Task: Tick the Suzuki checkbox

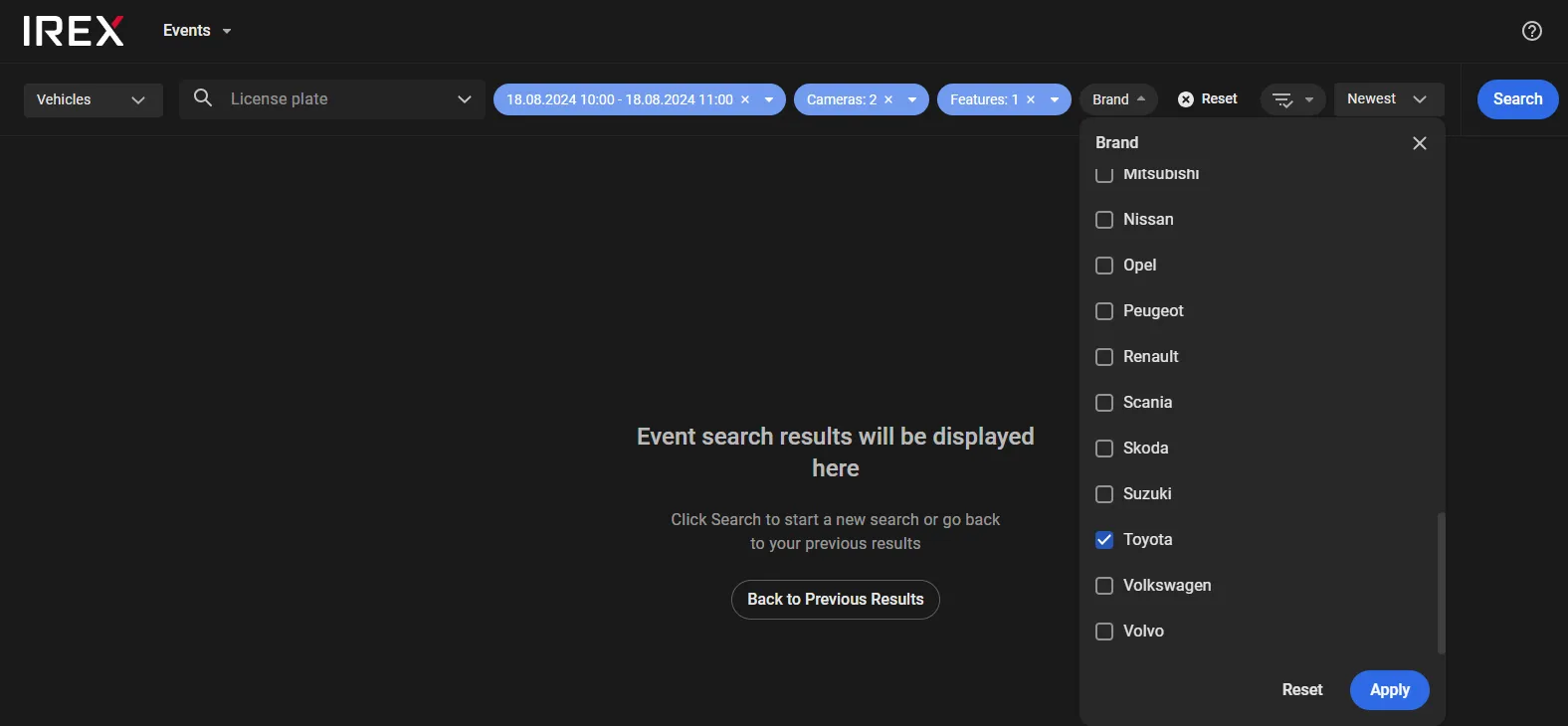Action: click(x=1104, y=494)
